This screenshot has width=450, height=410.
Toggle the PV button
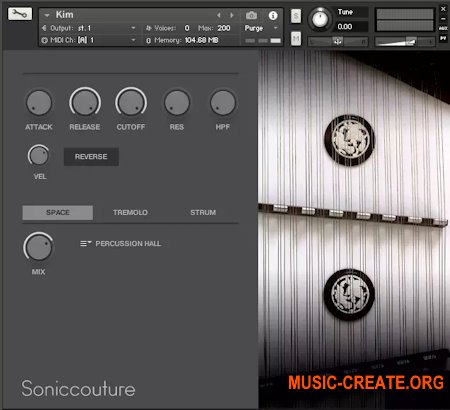pyautogui.click(x=443, y=38)
